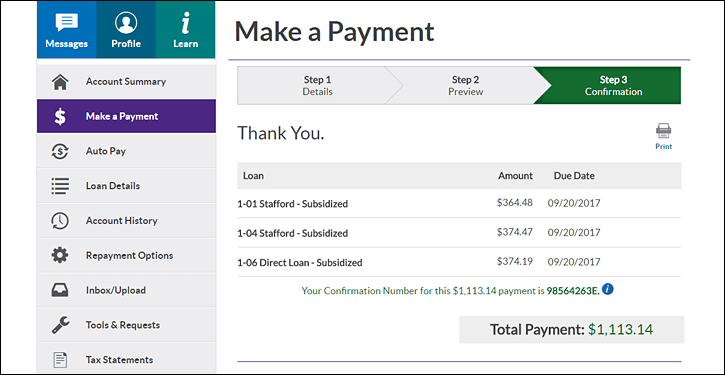Click the 1-01 Stafford - Subsidized loan row
This screenshot has height=375, width=725.
(x=459, y=203)
